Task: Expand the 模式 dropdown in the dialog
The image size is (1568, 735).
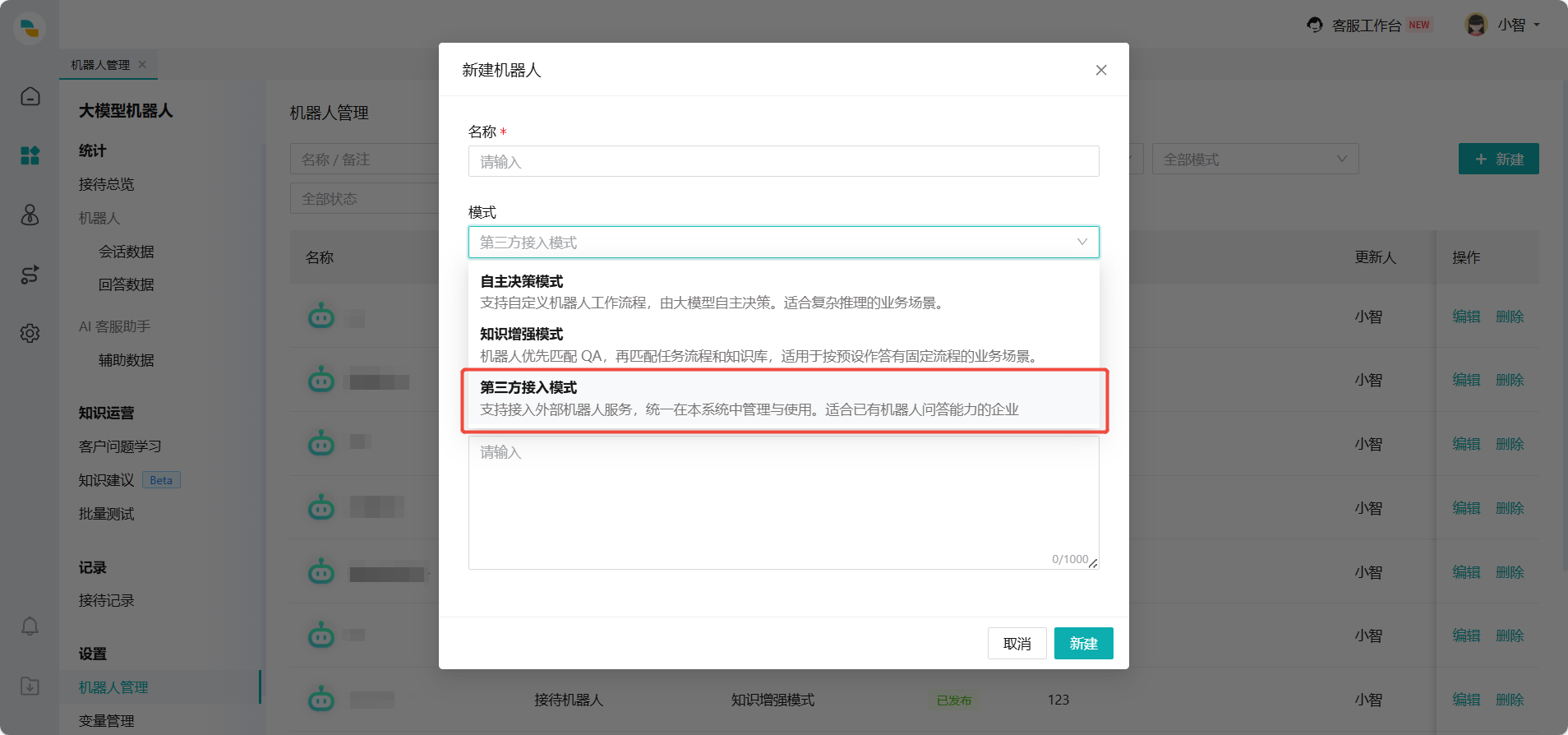Action: (x=784, y=242)
